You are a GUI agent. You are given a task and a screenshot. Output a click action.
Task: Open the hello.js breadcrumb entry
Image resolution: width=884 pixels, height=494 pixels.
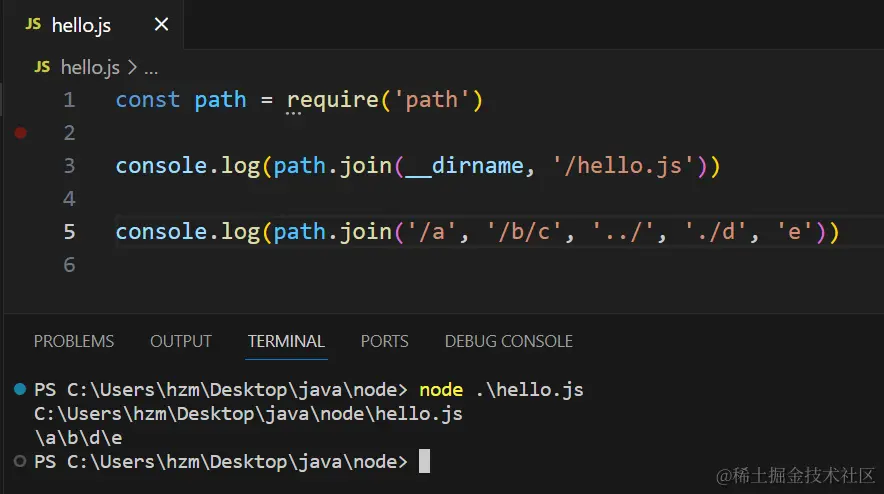90,68
